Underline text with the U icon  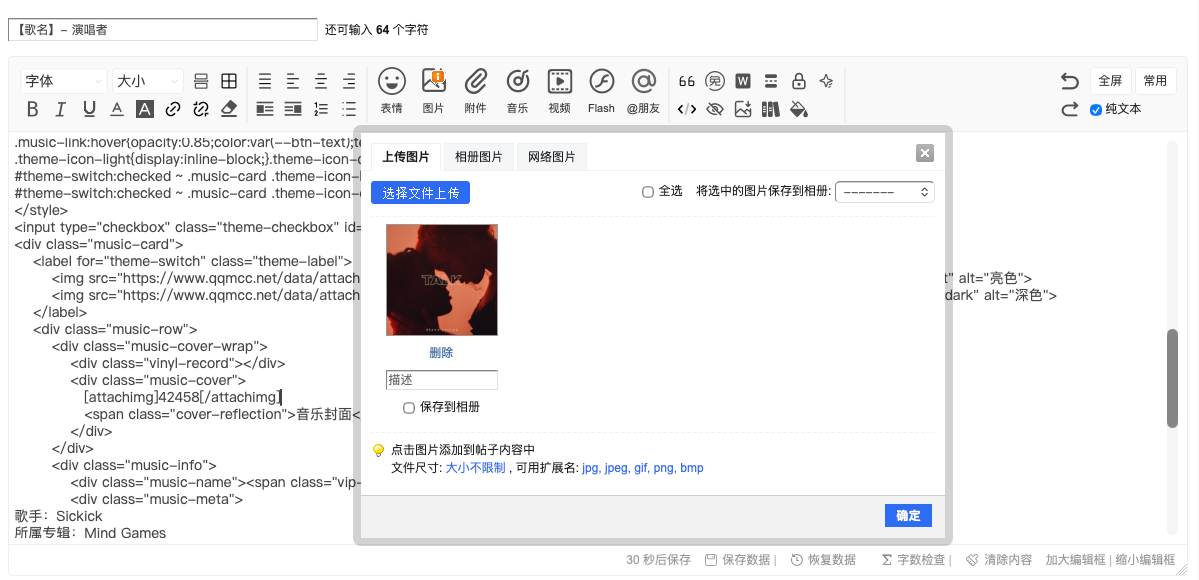click(x=89, y=109)
